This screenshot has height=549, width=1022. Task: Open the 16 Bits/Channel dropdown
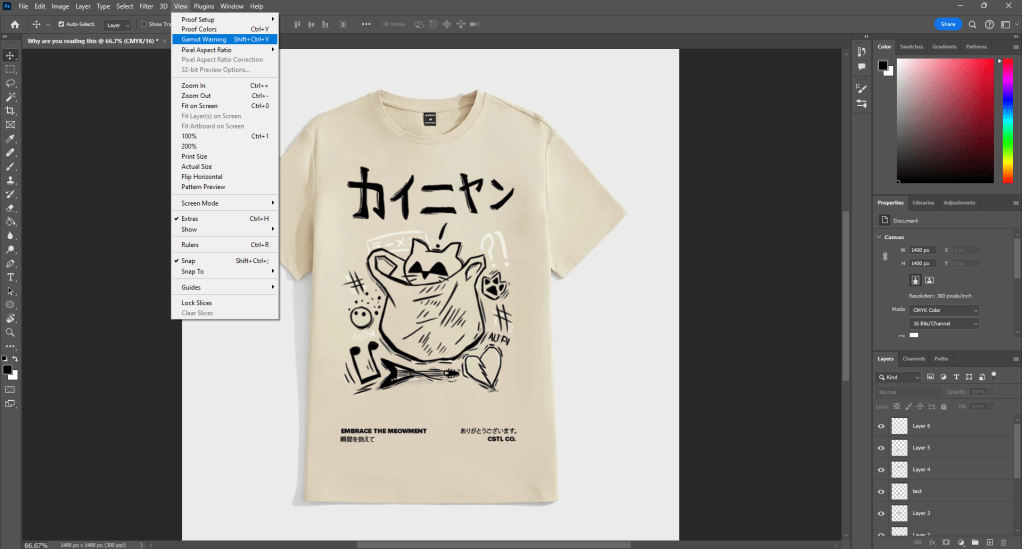[x=945, y=324]
